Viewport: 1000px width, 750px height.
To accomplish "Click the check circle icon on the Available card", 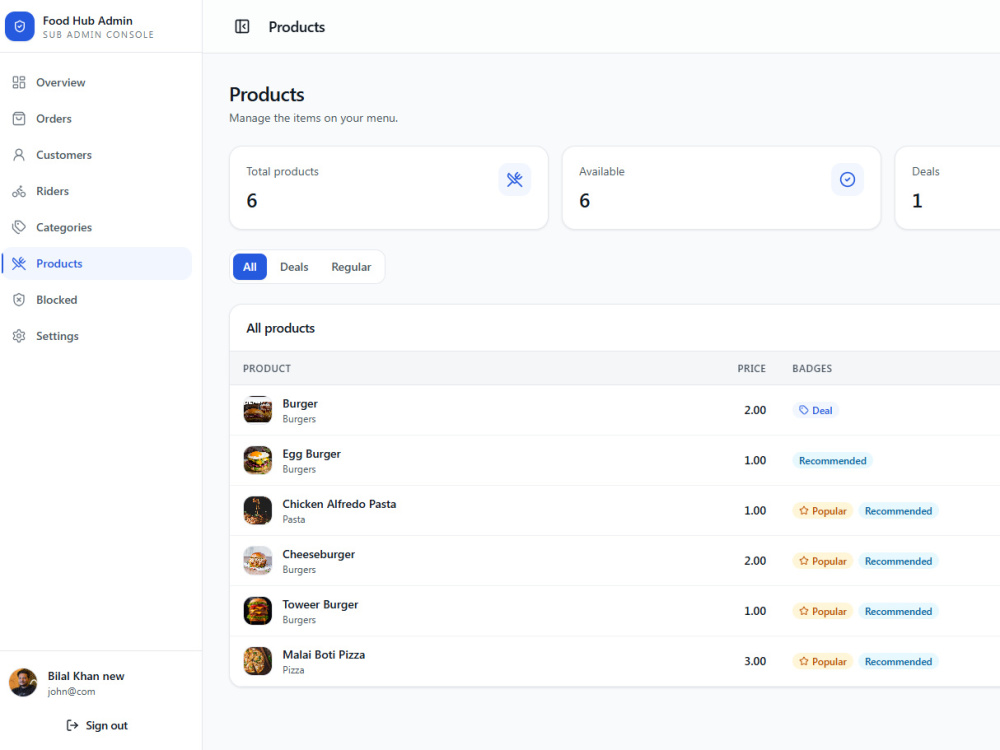I will pyautogui.click(x=848, y=180).
